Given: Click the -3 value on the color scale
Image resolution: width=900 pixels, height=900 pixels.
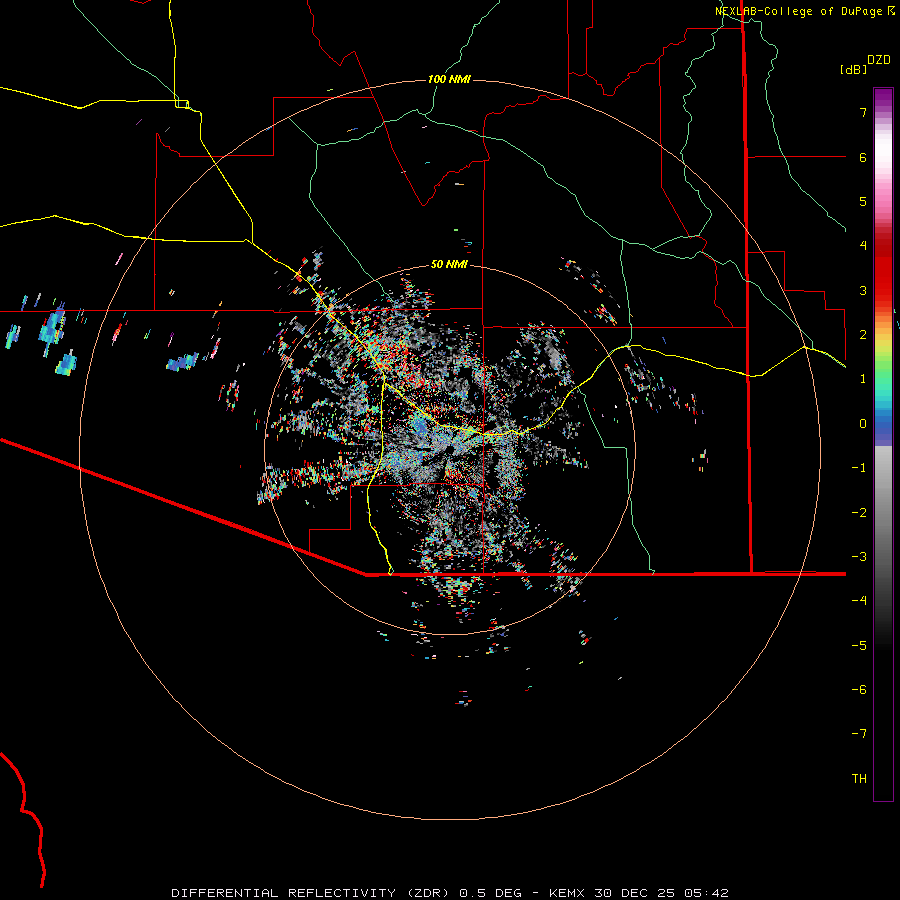Looking at the screenshot, I should 859,557.
